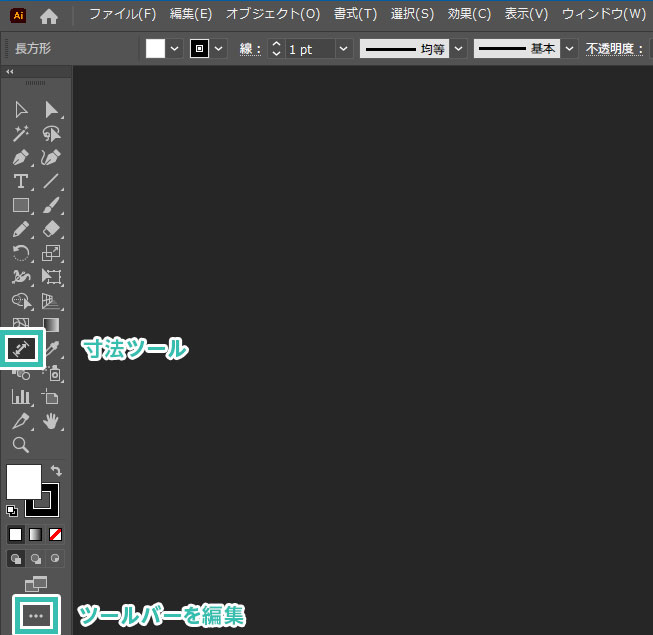
Task: Activate the Zoom tool
Action: tap(21, 445)
